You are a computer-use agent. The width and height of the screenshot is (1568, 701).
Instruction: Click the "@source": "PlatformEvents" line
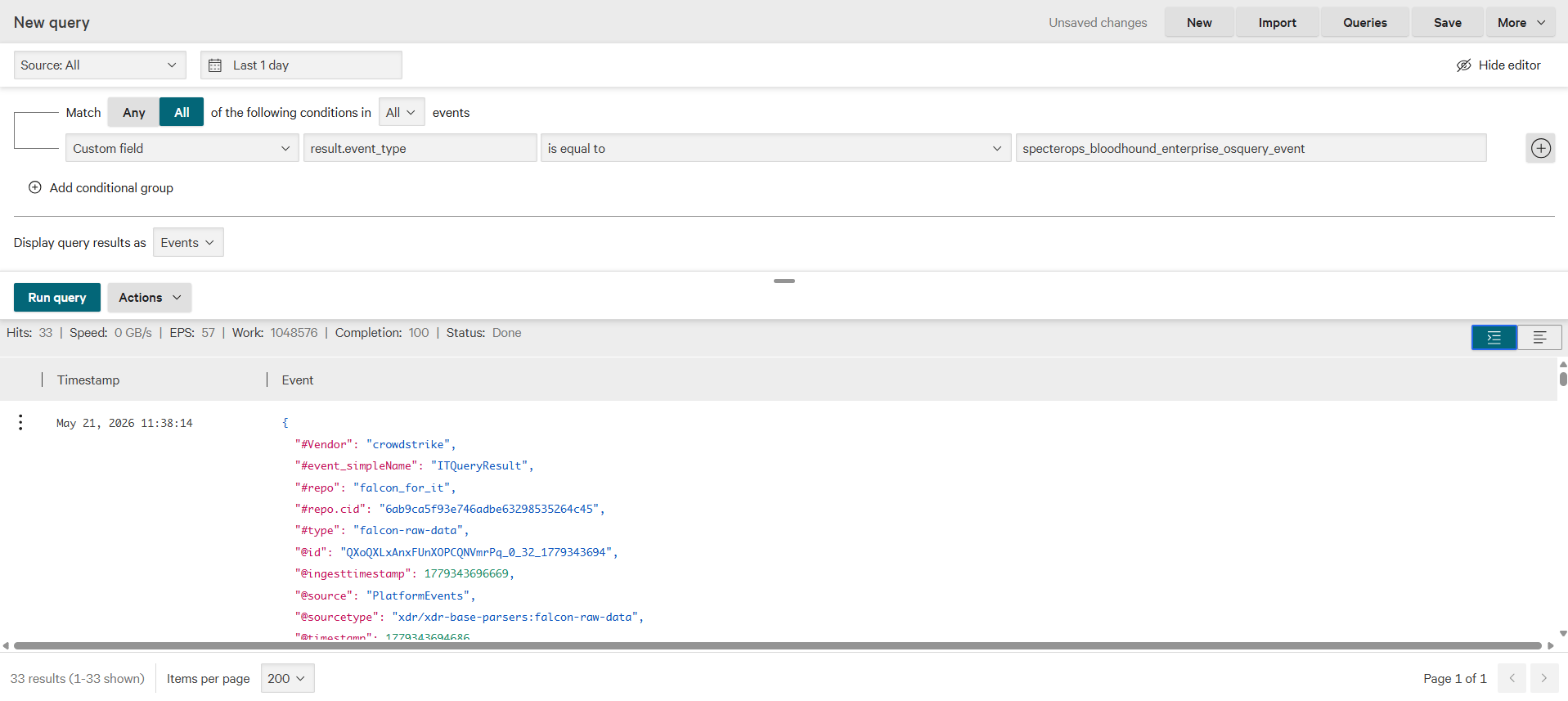[385, 595]
